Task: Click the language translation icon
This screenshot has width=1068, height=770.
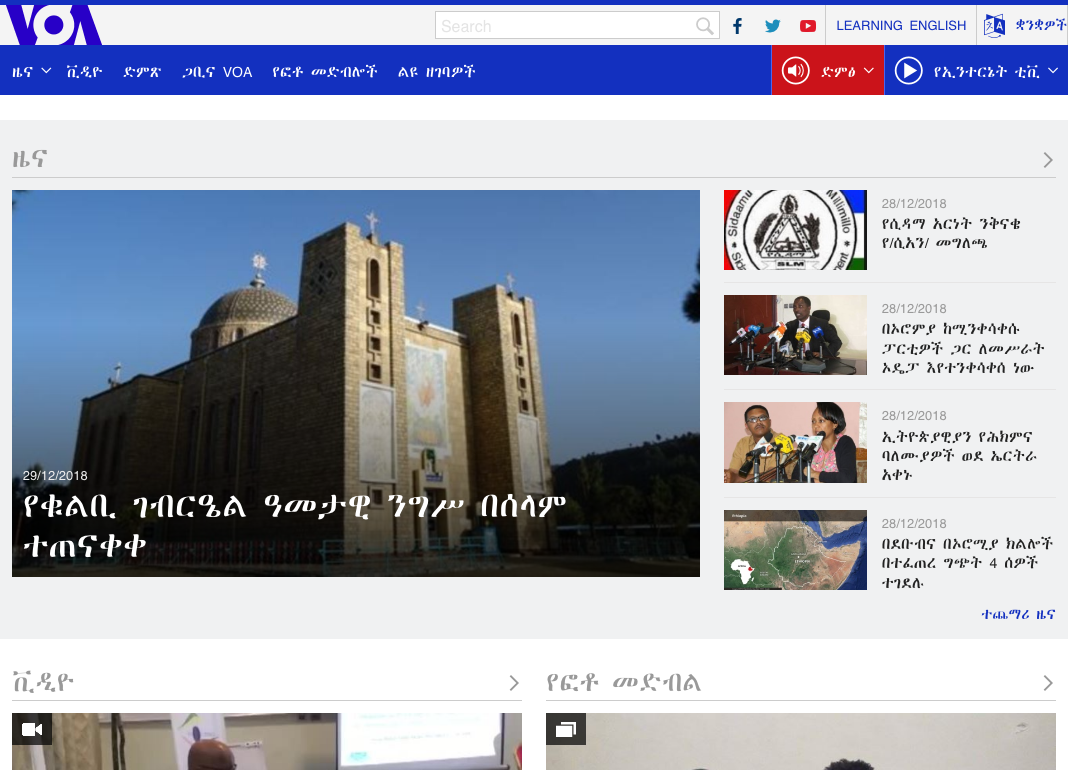Action: 994,26
